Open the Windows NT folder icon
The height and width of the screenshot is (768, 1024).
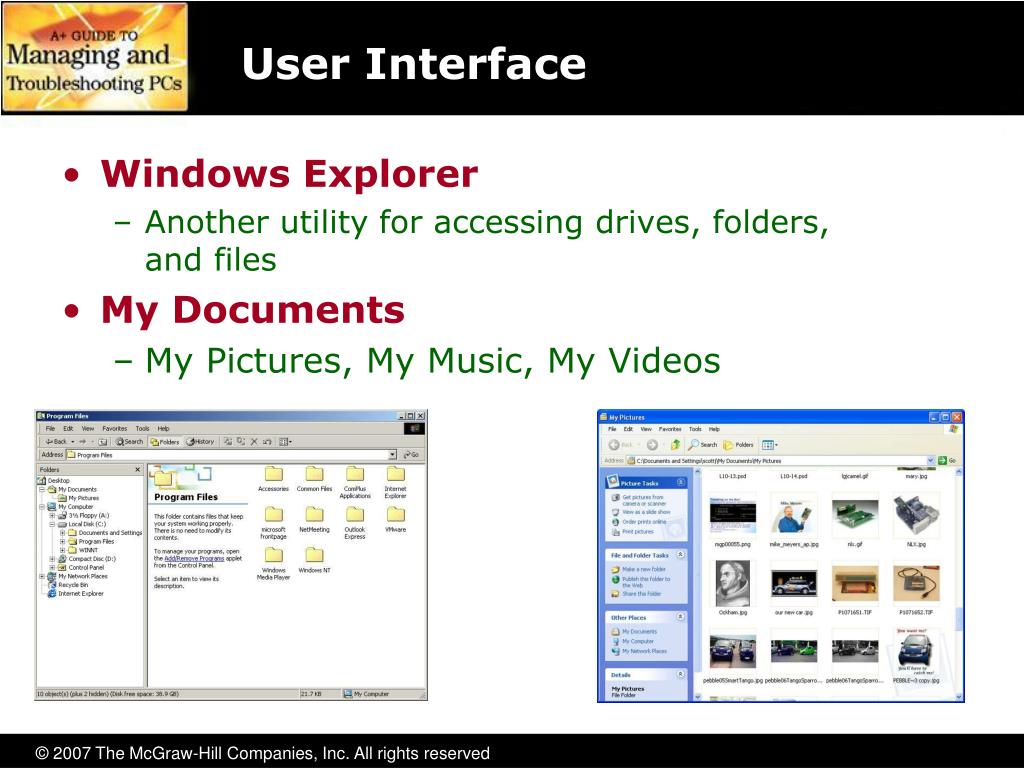pyautogui.click(x=314, y=556)
